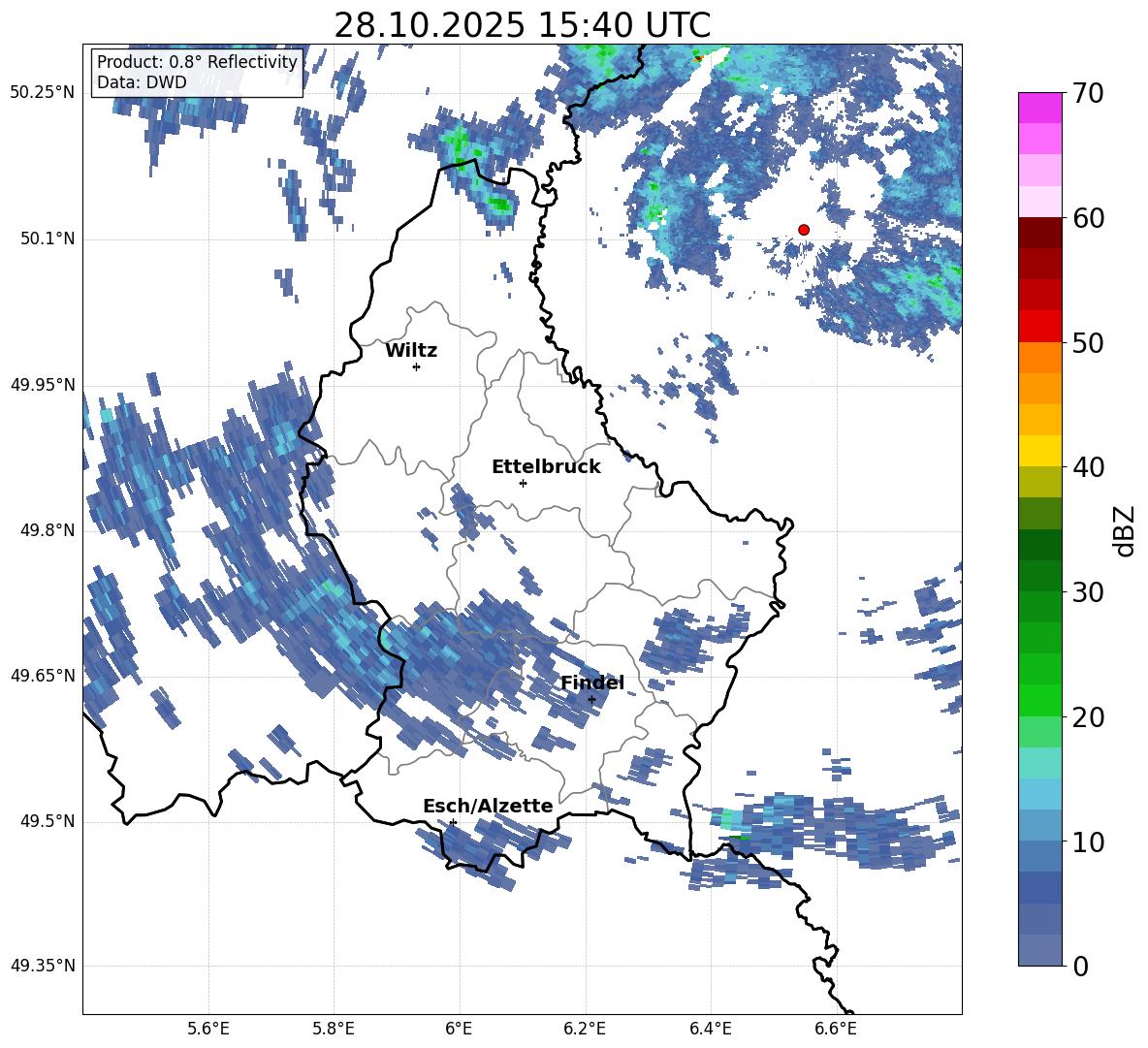
Task: Click the 6.2°E longitude tick label
Action: click(x=585, y=1029)
